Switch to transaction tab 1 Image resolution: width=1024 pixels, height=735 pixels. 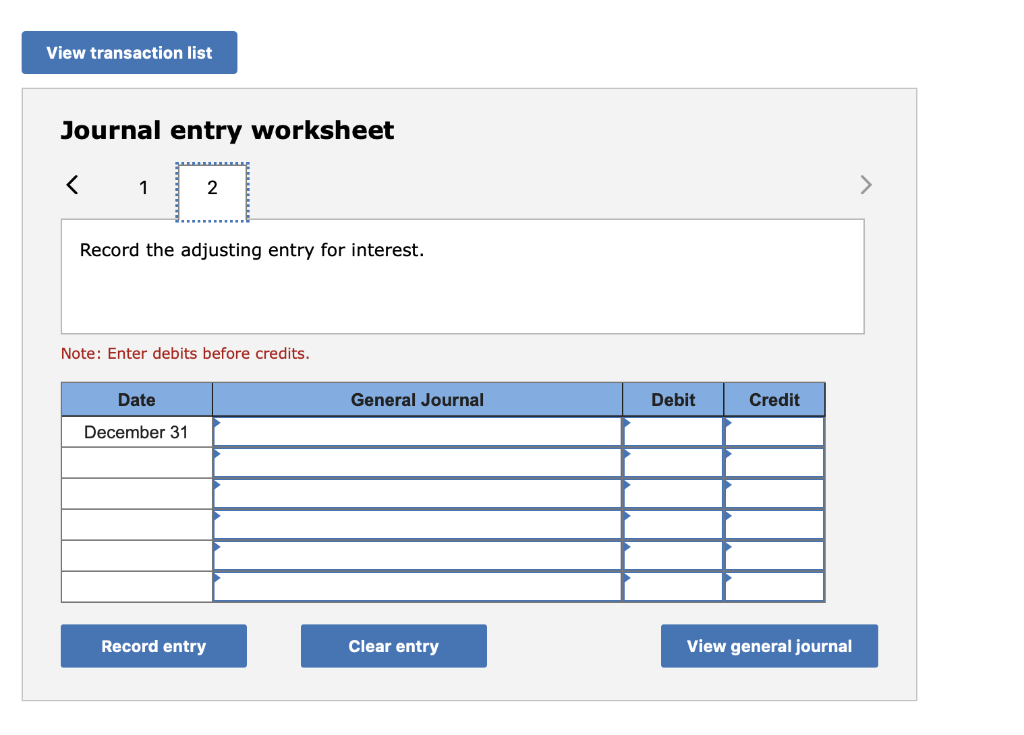click(143, 187)
